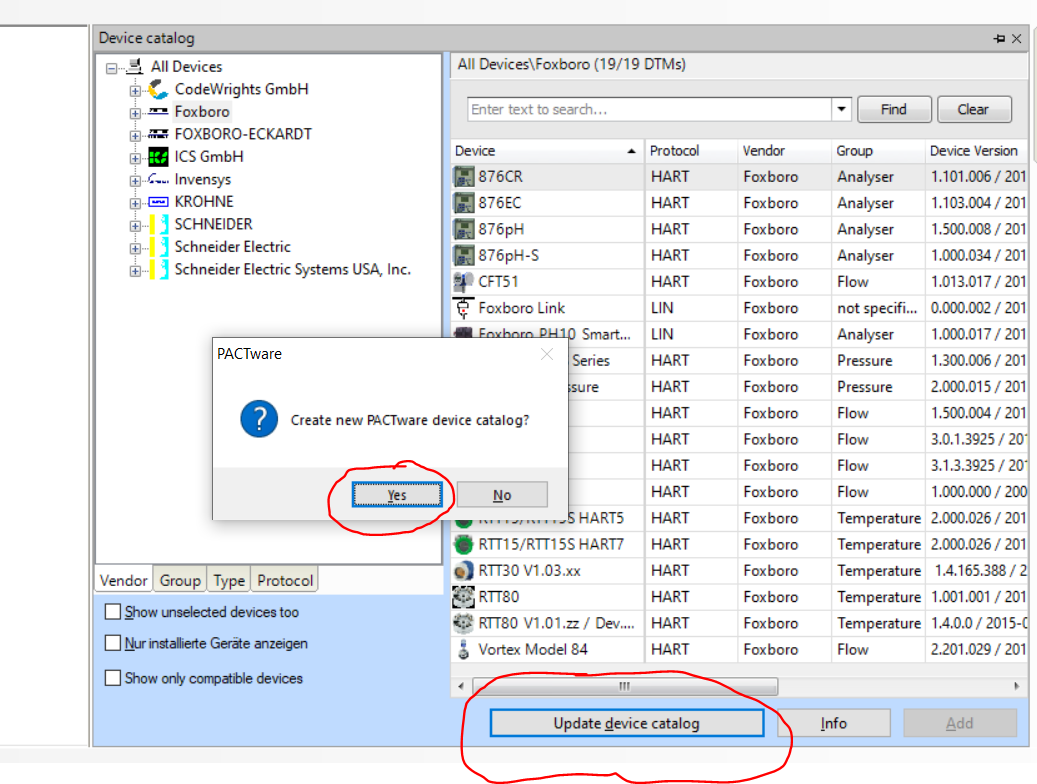Expand the Foxboro tree node
The image size is (1037, 784).
(135, 113)
